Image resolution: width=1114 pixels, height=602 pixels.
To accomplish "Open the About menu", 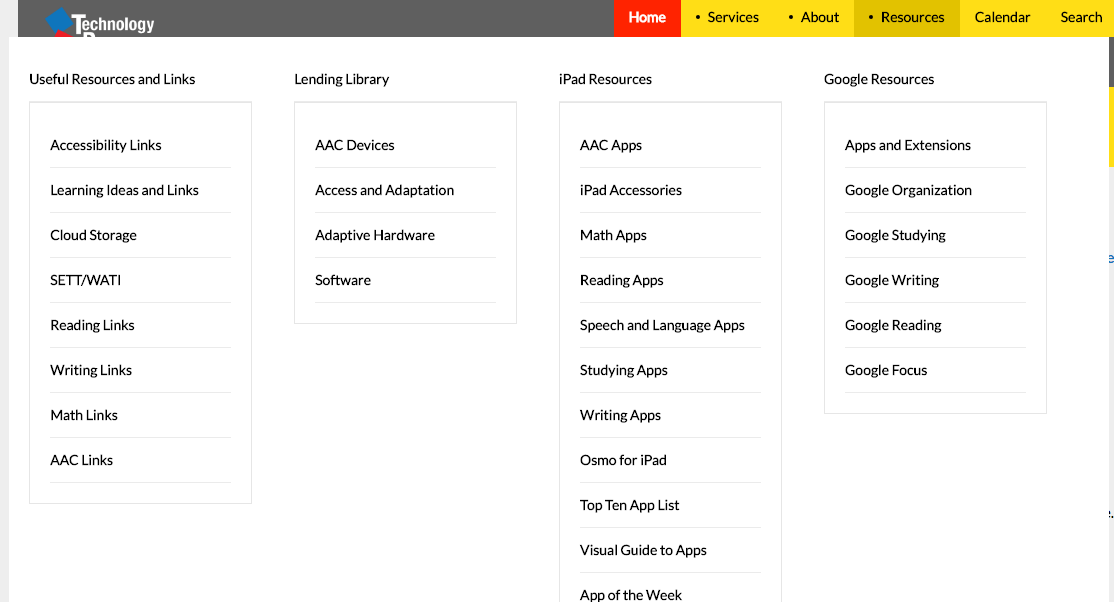I will coord(813,18).
